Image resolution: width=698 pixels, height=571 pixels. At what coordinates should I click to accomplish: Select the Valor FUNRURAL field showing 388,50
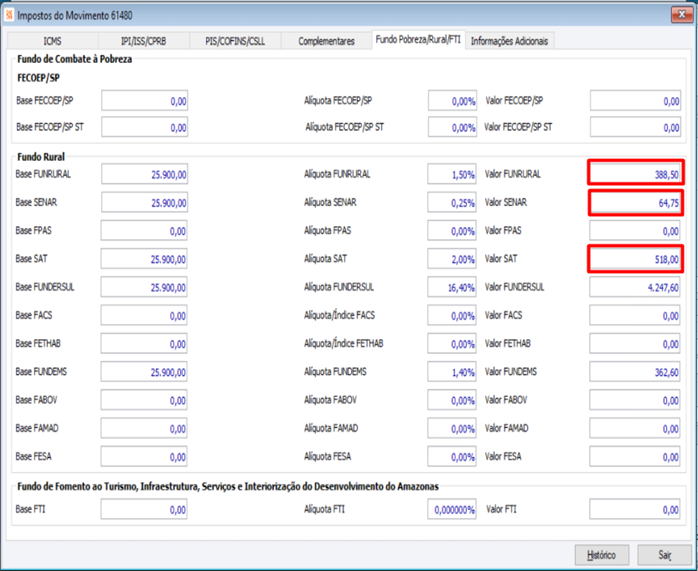click(x=635, y=174)
